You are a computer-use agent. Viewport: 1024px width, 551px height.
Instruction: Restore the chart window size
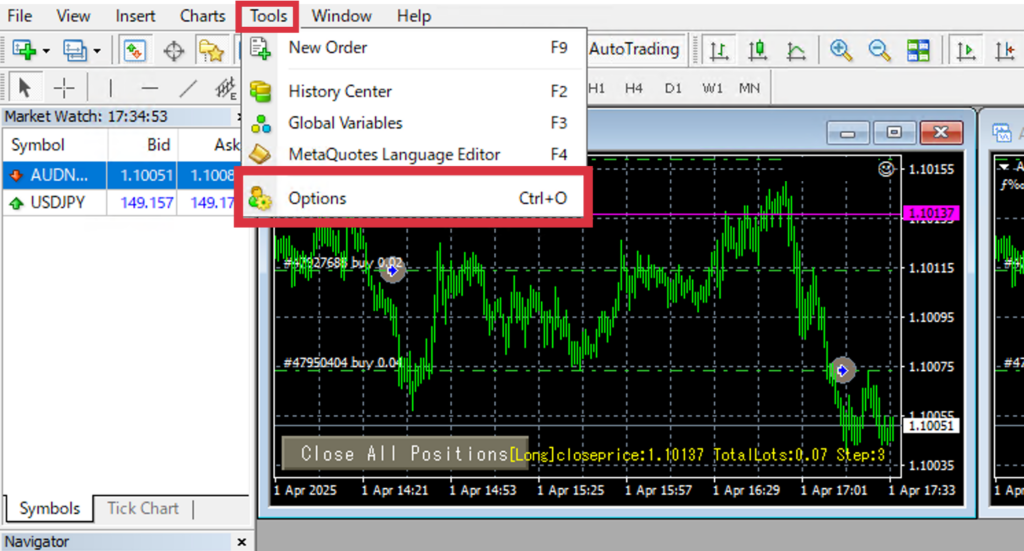894,133
